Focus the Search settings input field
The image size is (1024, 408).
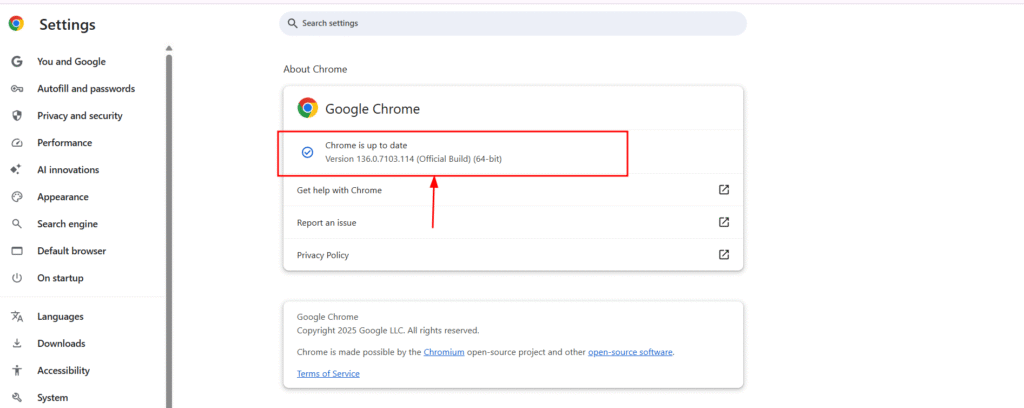pyautogui.click(x=513, y=24)
